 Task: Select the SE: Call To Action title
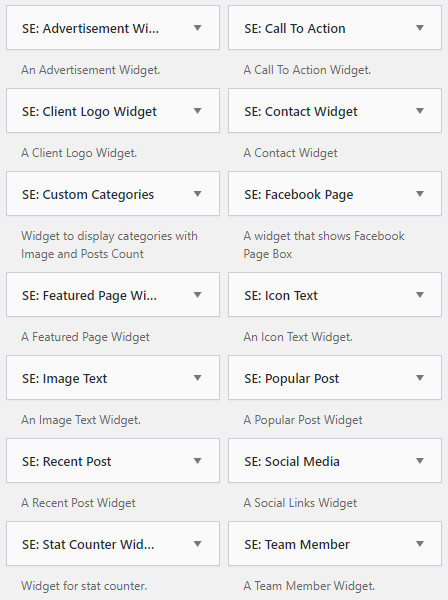[295, 28]
